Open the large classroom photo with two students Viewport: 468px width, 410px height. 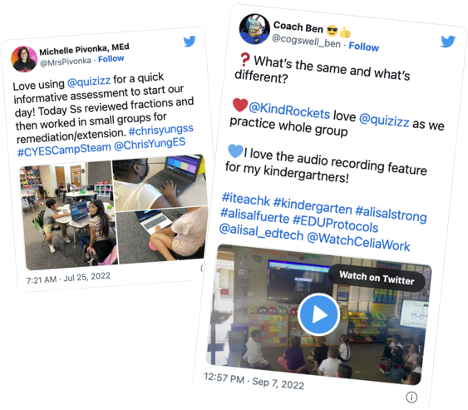(x=69, y=216)
